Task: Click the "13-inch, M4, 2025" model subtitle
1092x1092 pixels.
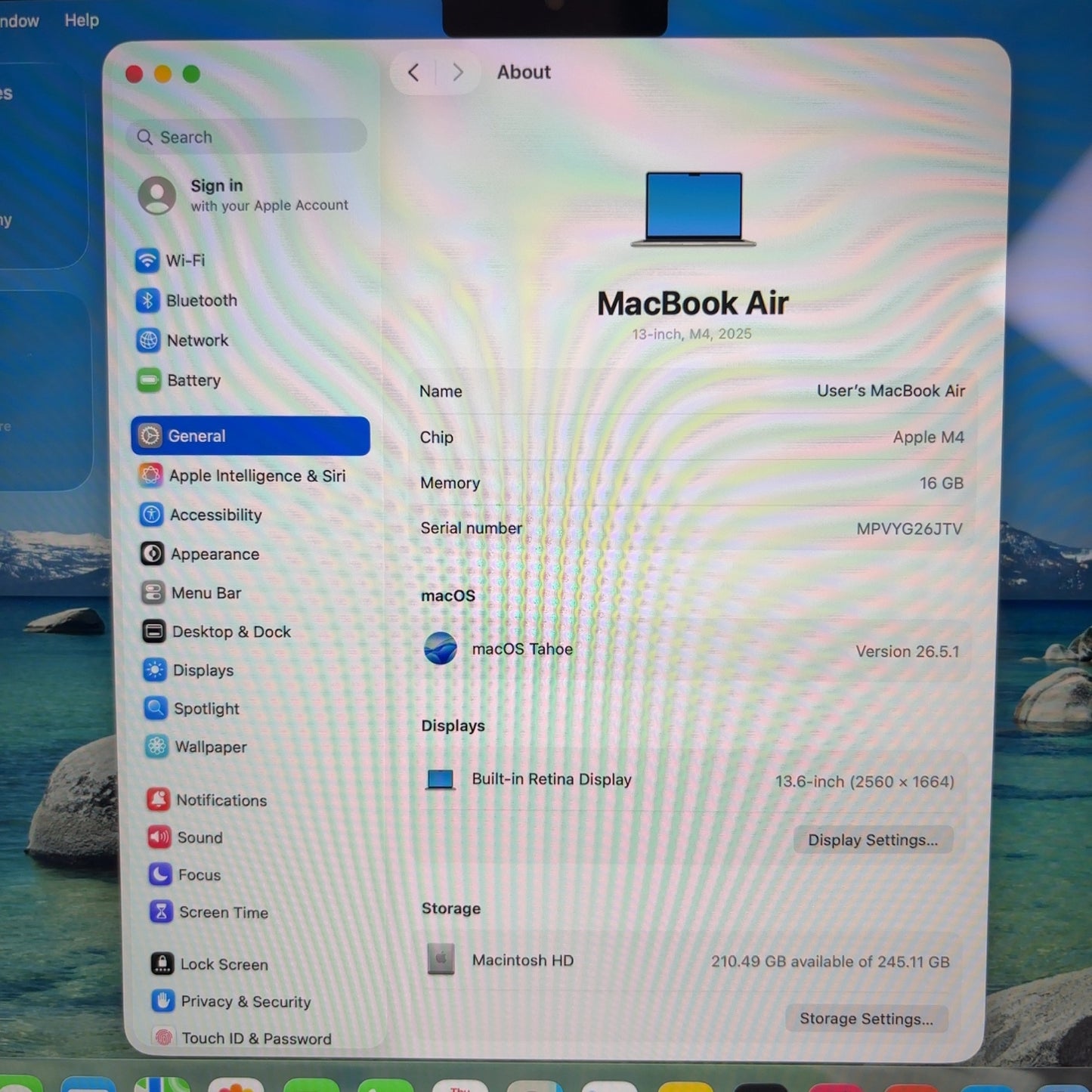Action: click(692, 334)
